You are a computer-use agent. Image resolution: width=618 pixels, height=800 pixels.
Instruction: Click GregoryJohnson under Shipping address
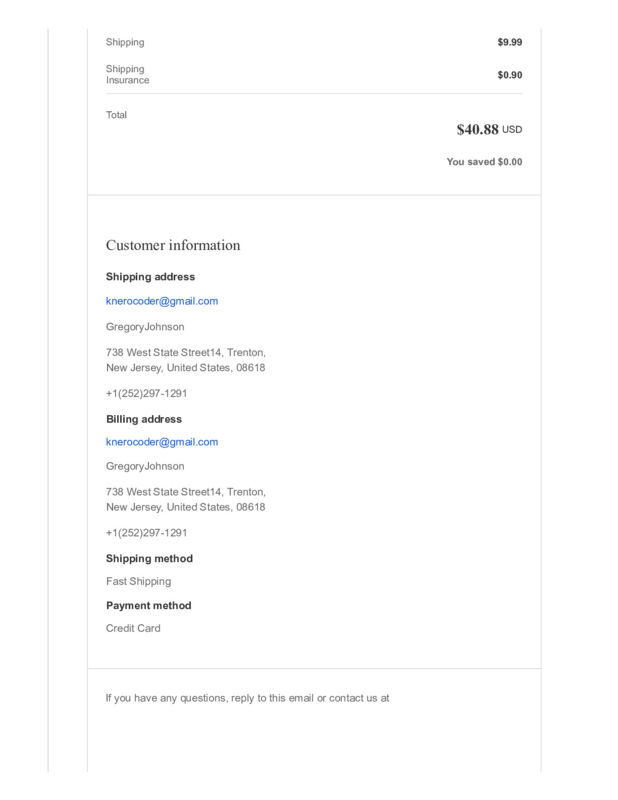145,327
